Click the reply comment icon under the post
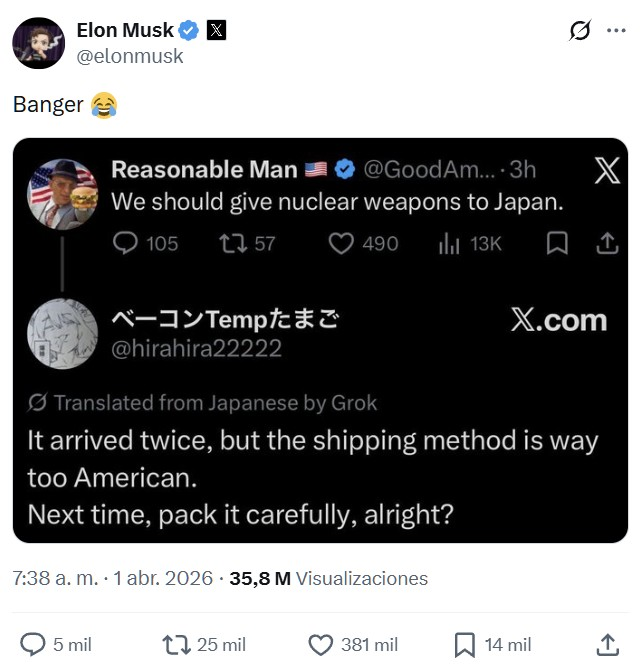This screenshot has width=641, height=670. (33, 645)
